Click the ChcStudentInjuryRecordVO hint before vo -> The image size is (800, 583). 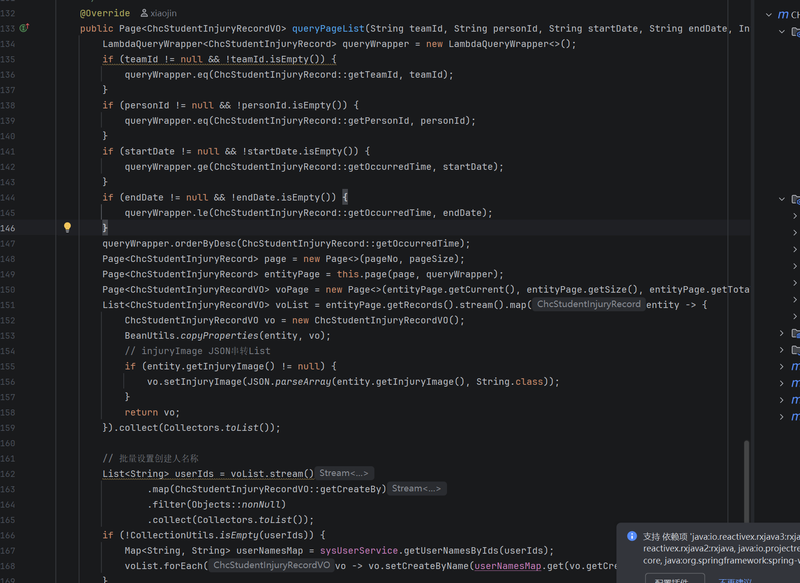271,565
